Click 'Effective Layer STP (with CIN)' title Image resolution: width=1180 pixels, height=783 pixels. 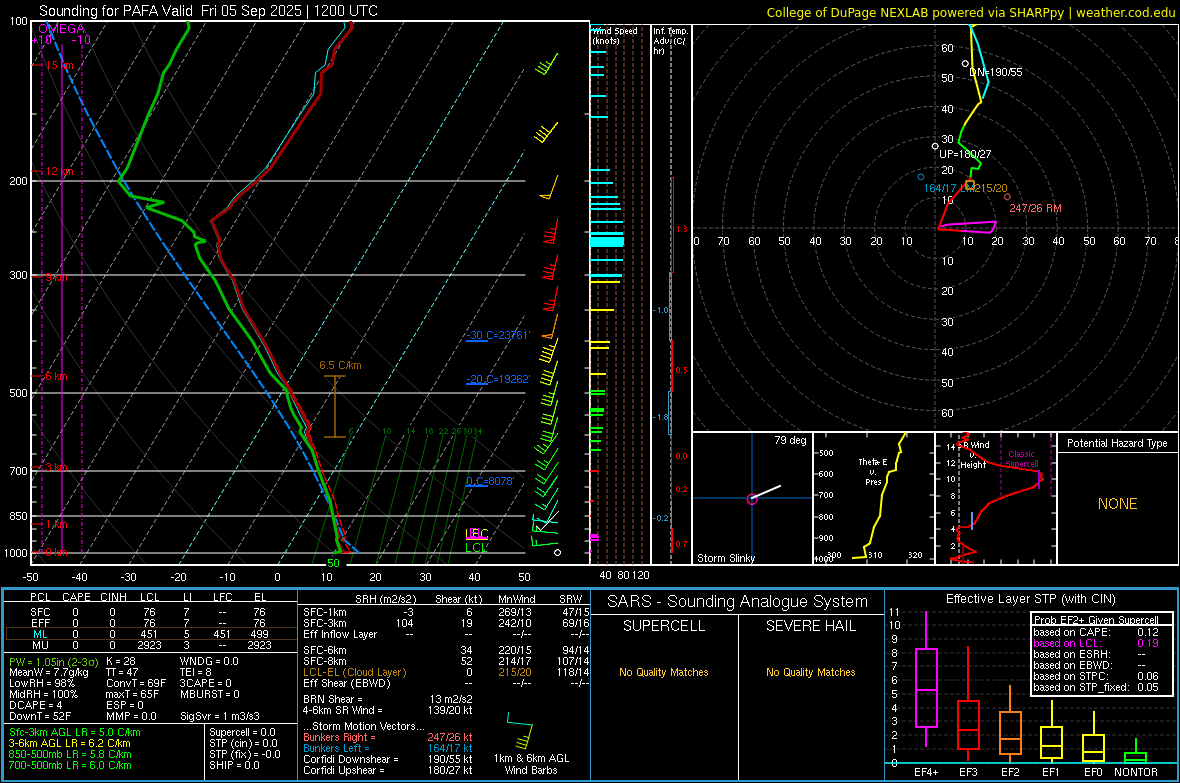pos(1030,599)
